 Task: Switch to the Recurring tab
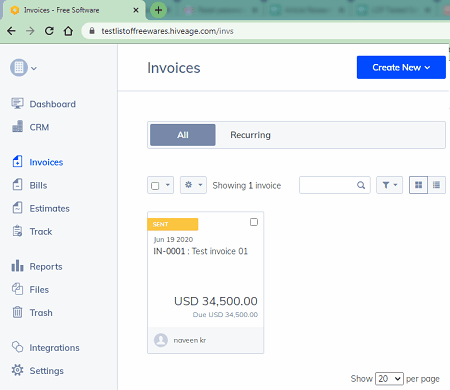pos(250,135)
